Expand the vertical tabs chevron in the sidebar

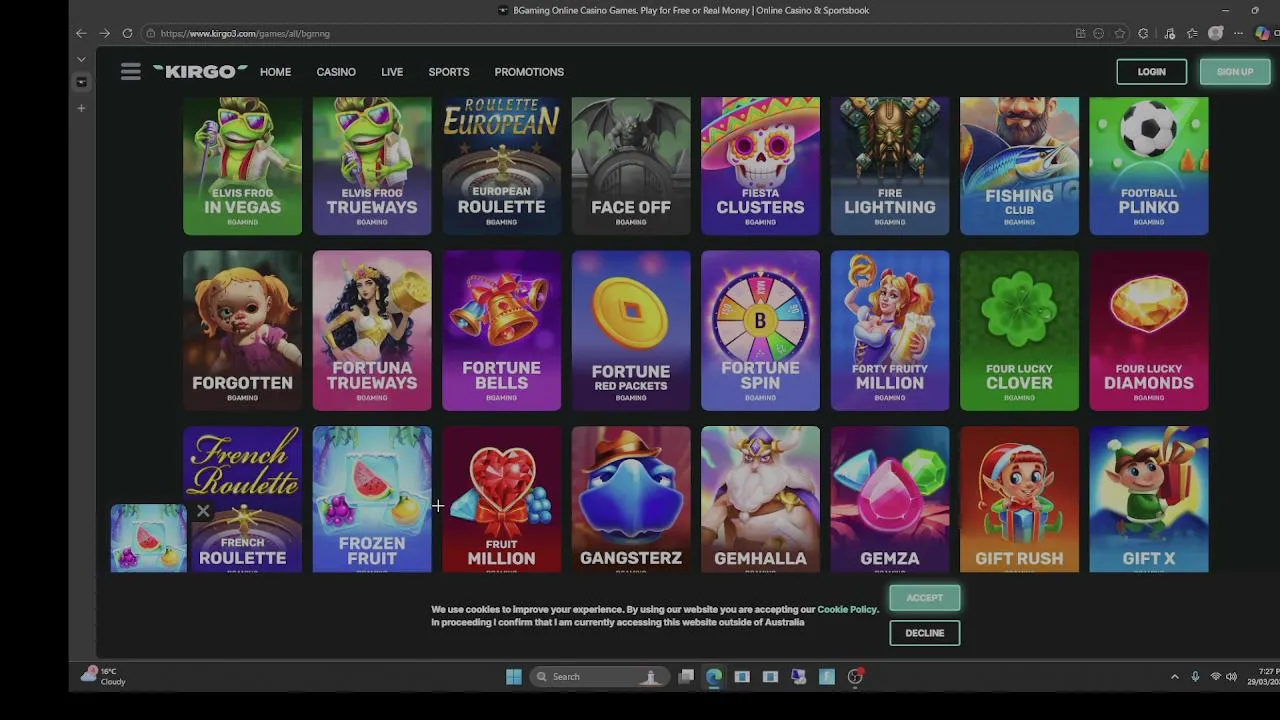pos(81,60)
